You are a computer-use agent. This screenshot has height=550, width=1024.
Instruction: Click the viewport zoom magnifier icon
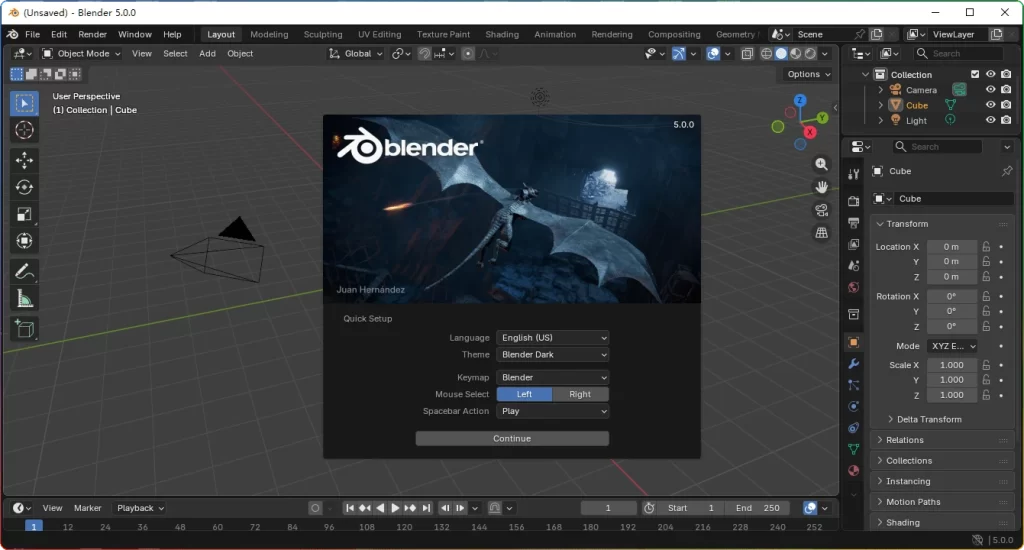[x=822, y=164]
